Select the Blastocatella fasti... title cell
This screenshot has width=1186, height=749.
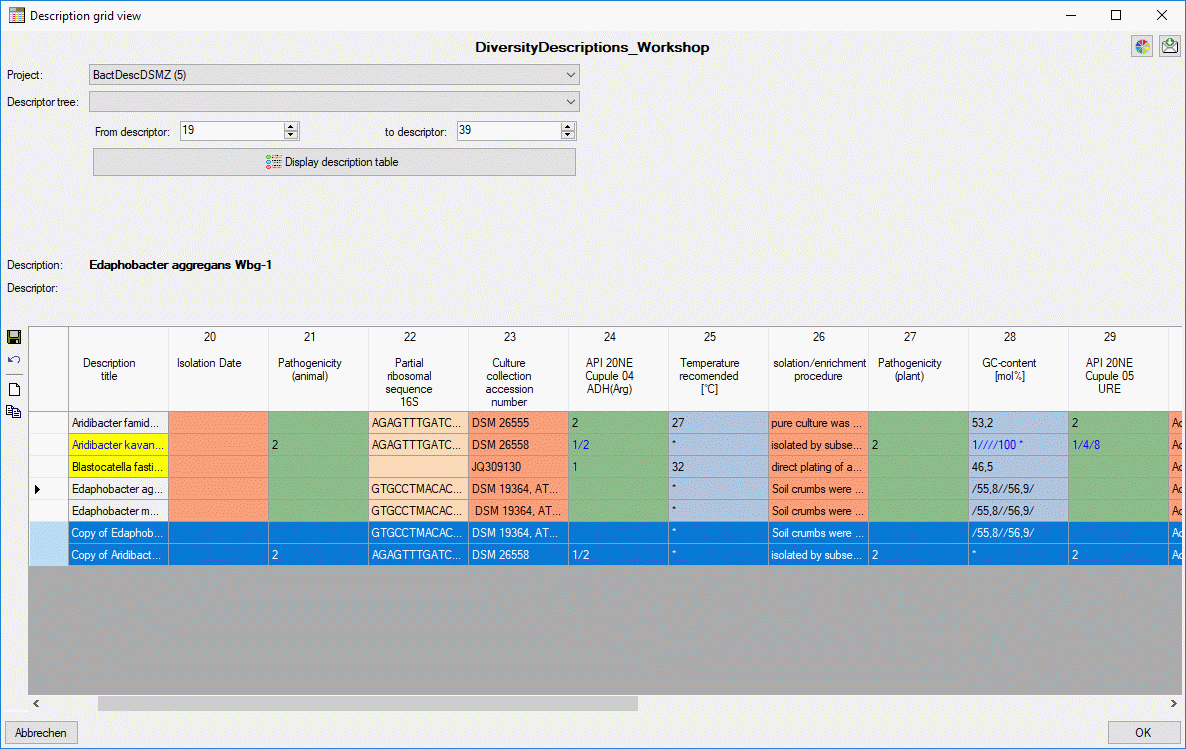(x=118, y=467)
